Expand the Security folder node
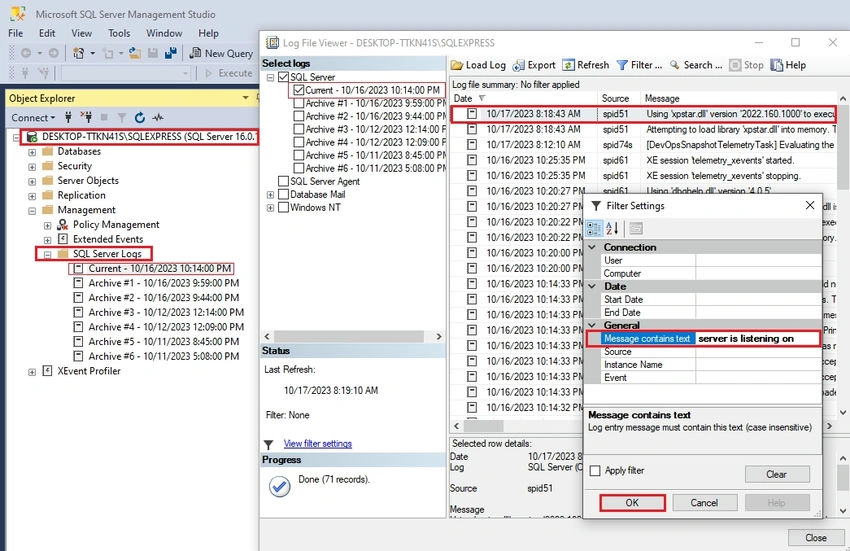The height and width of the screenshot is (551, 850). tap(32, 167)
